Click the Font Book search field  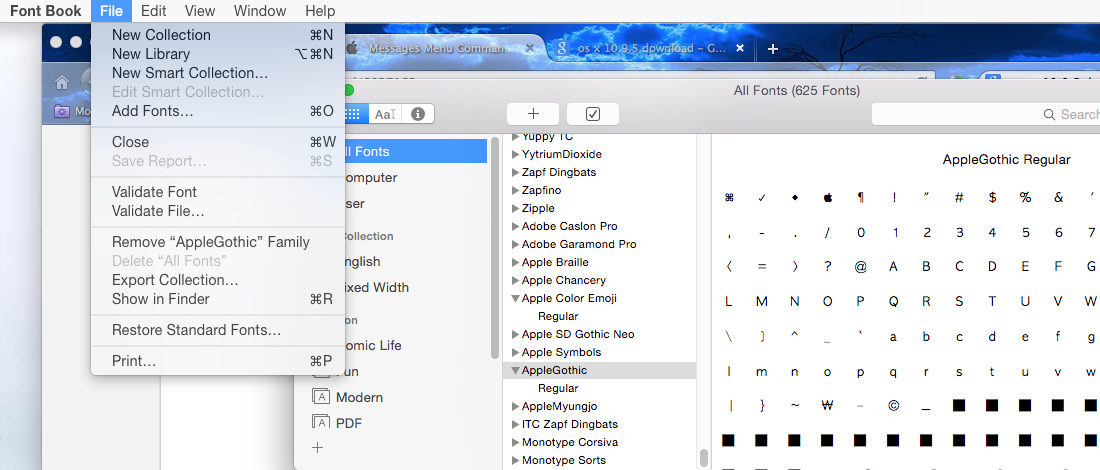tap(986, 114)
